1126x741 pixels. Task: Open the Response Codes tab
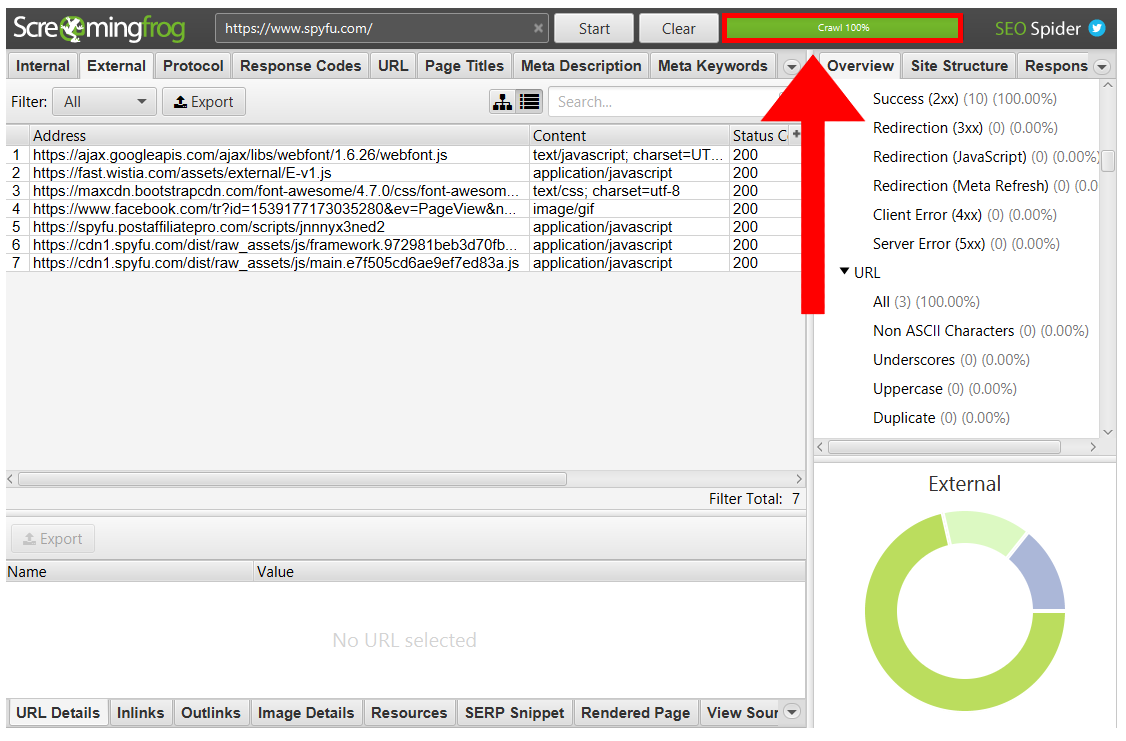[x=300, y=66]
